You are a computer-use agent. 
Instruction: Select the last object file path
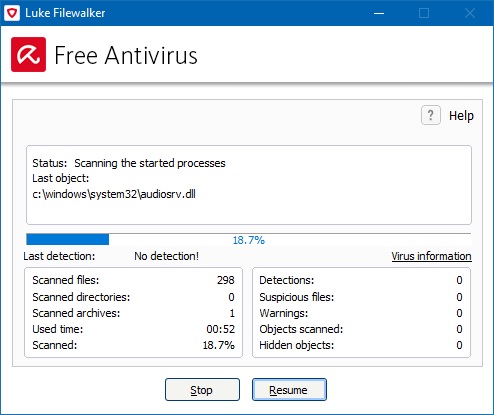[x=114, y=194]
